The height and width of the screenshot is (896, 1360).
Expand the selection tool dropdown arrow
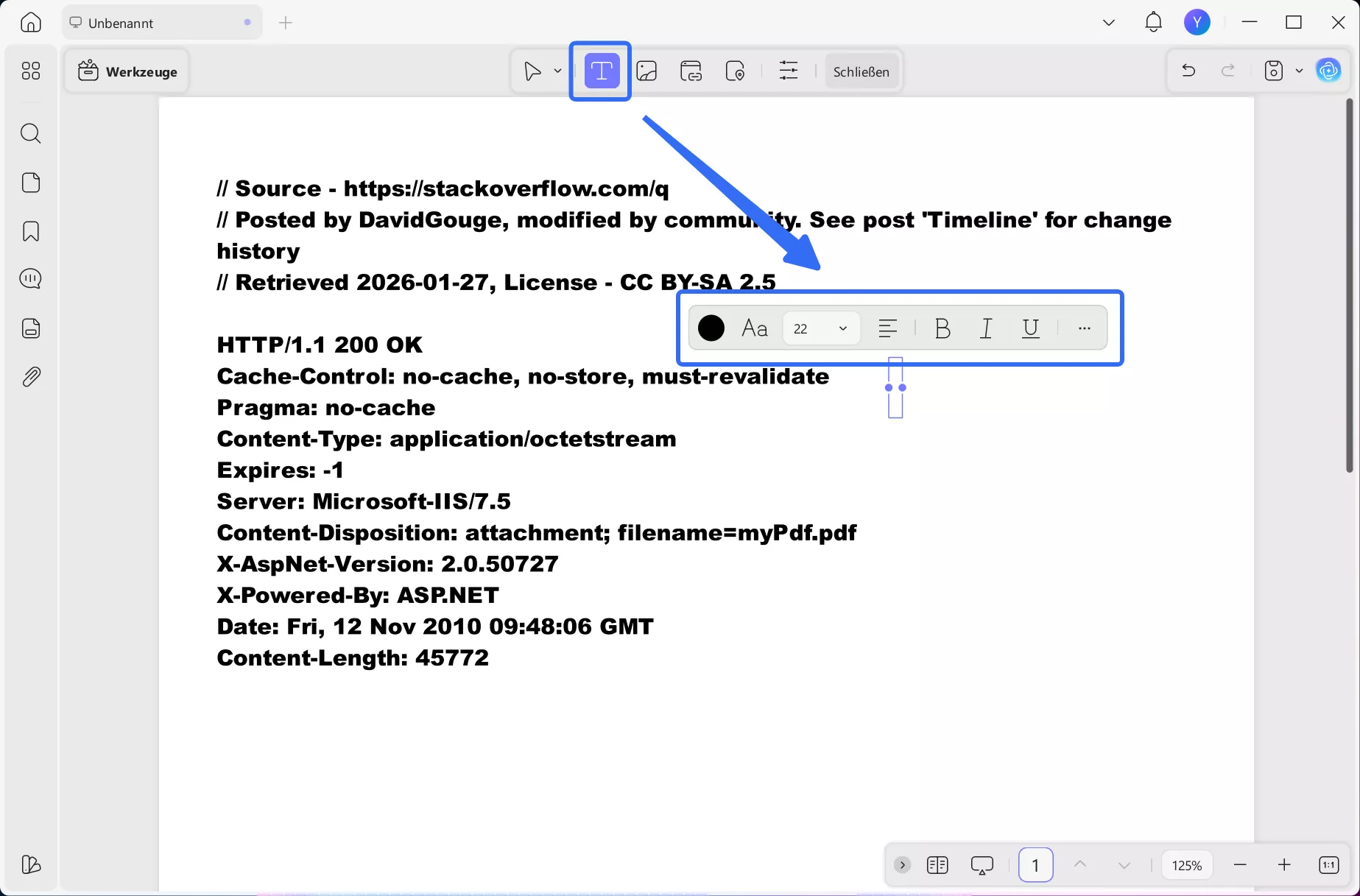tap(557, 71)
